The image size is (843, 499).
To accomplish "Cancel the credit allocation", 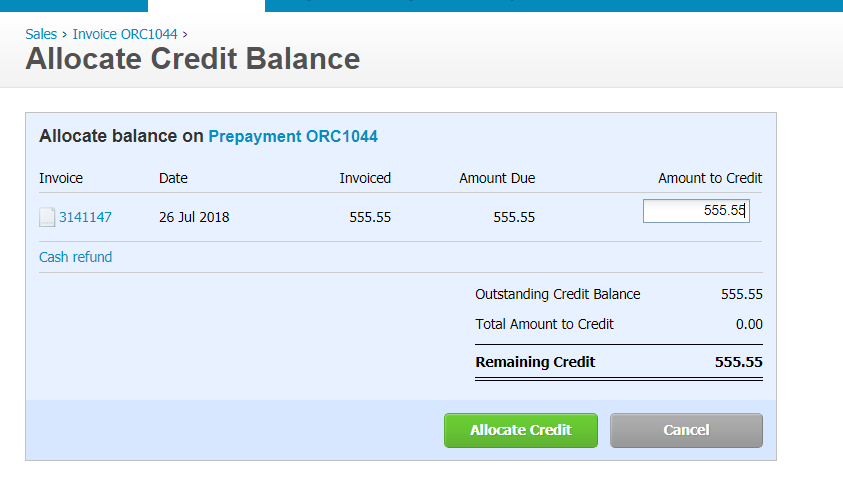I will click(x=686, y=430).
